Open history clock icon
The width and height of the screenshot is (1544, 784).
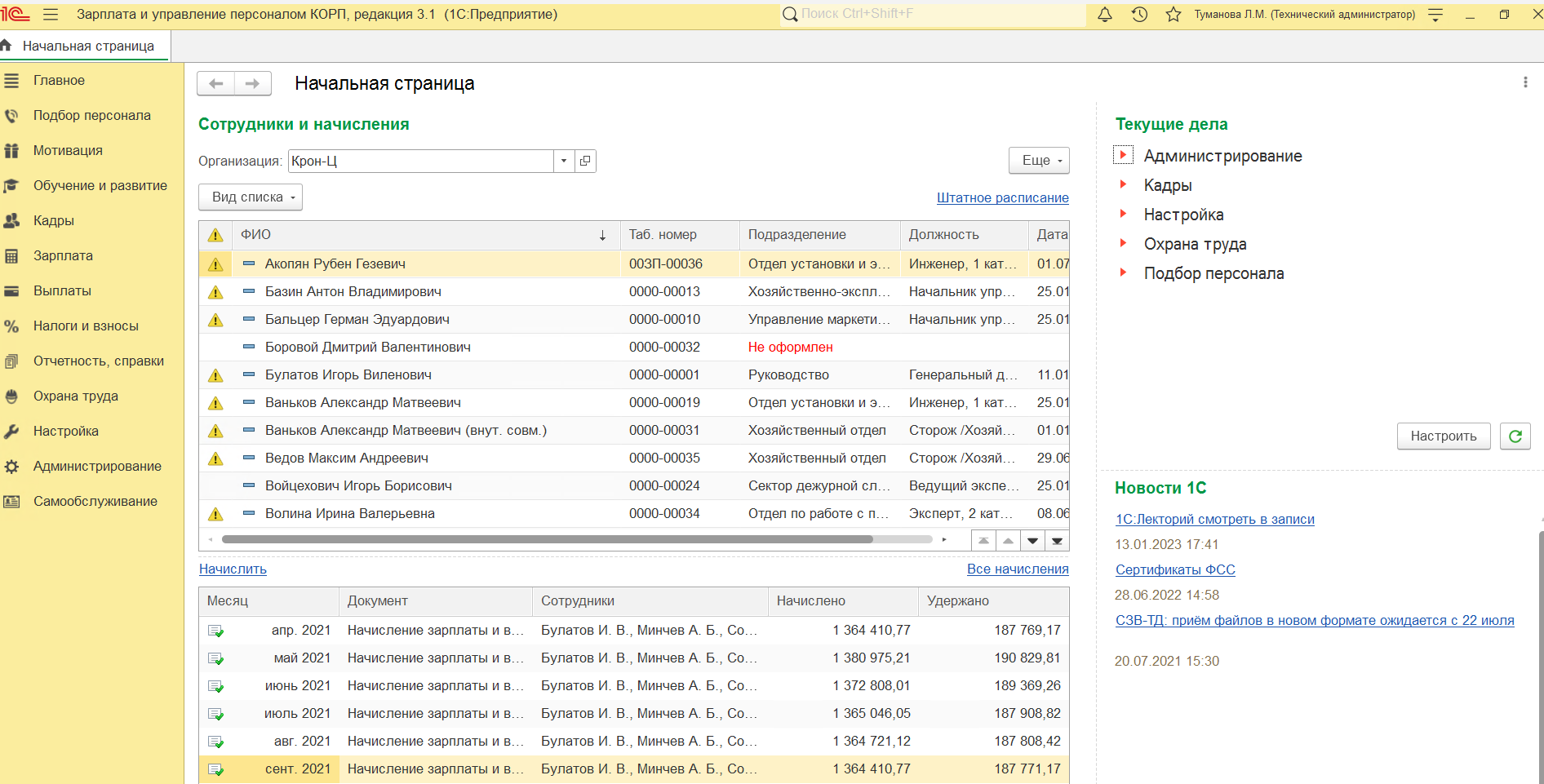(1139, 15)
